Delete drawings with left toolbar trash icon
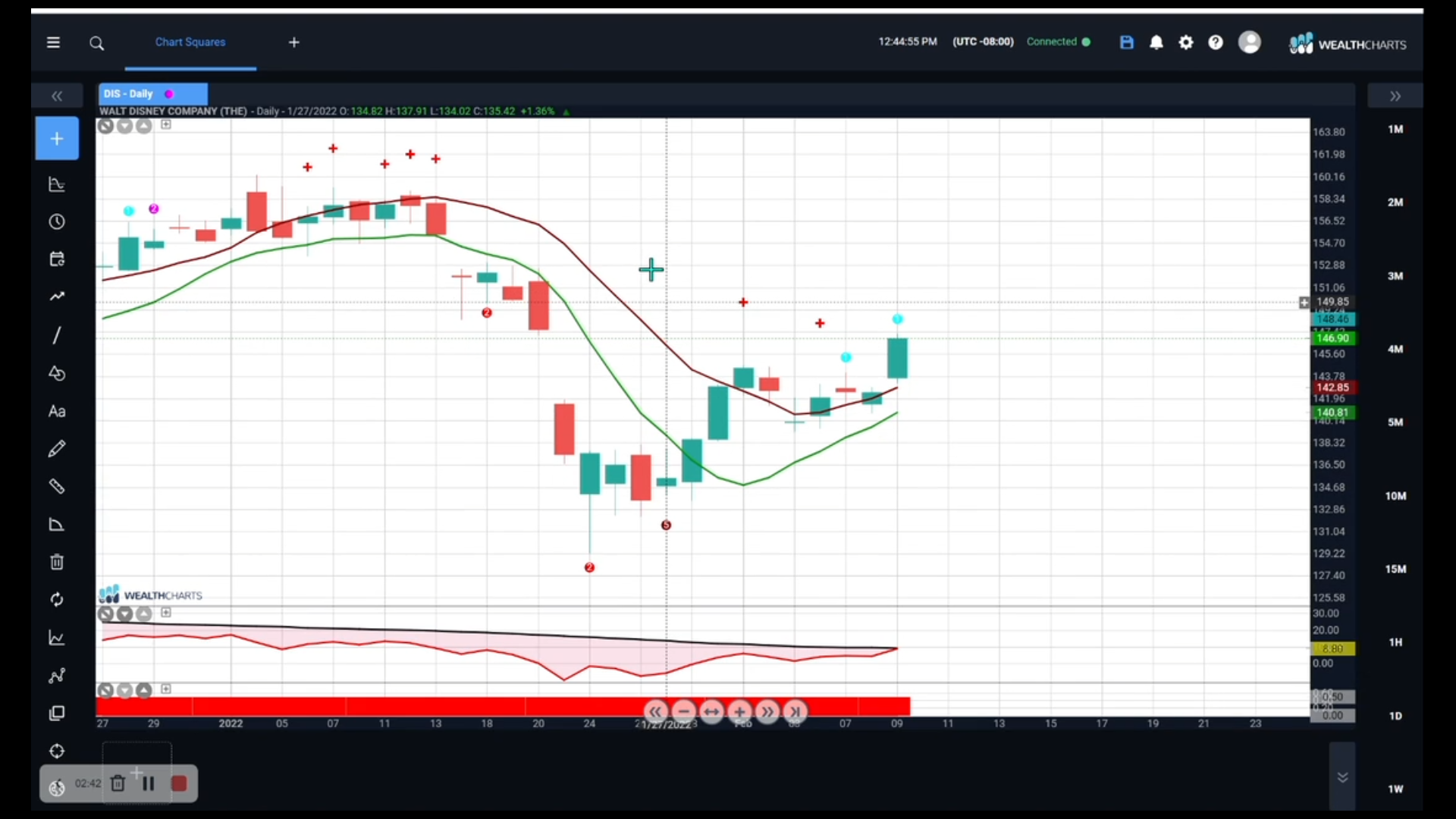Viewport: 1456px width, 819px height. coord(57,562)
